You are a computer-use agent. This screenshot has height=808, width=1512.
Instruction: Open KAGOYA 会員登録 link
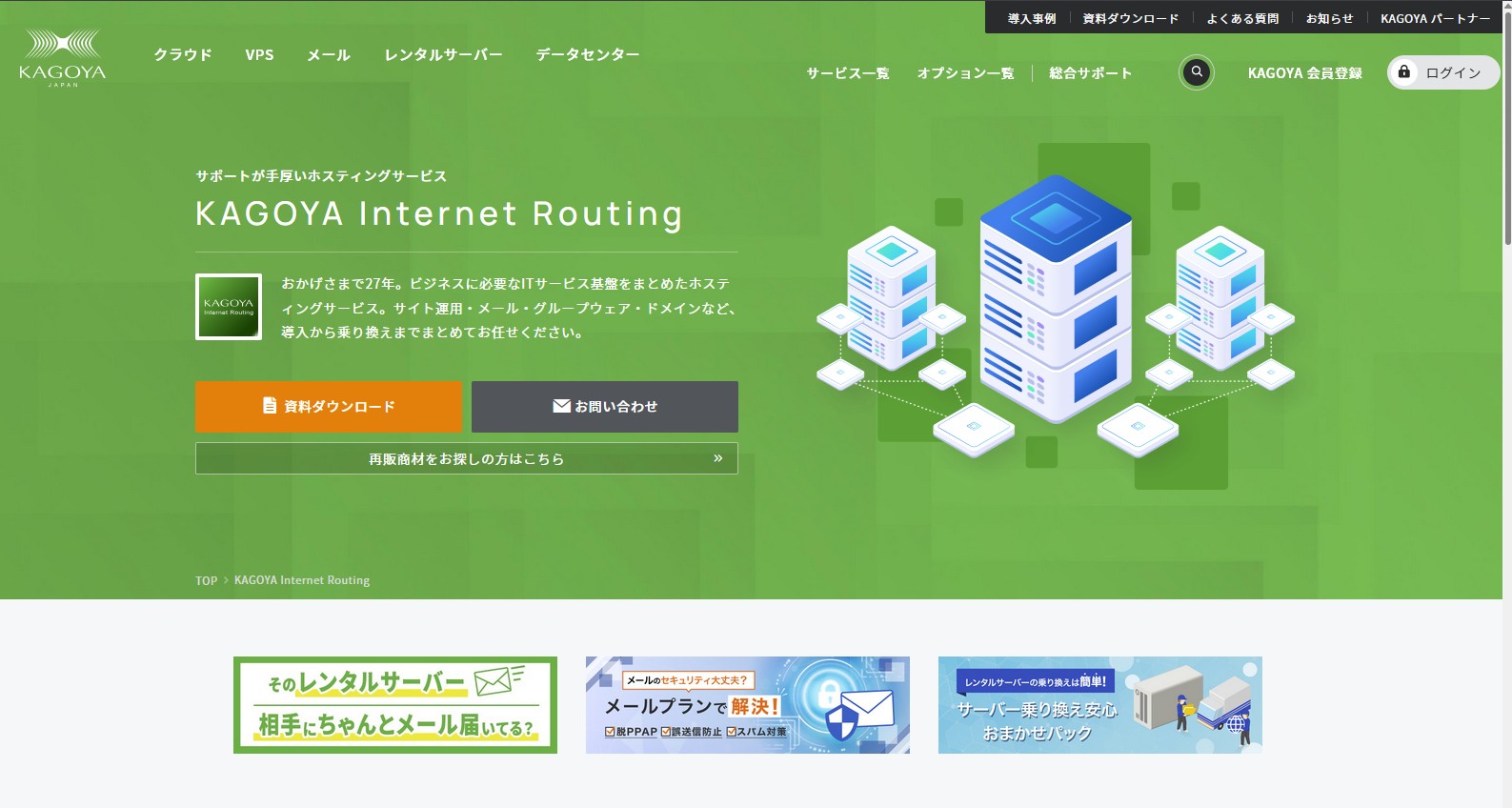(x=1304, y=73)
